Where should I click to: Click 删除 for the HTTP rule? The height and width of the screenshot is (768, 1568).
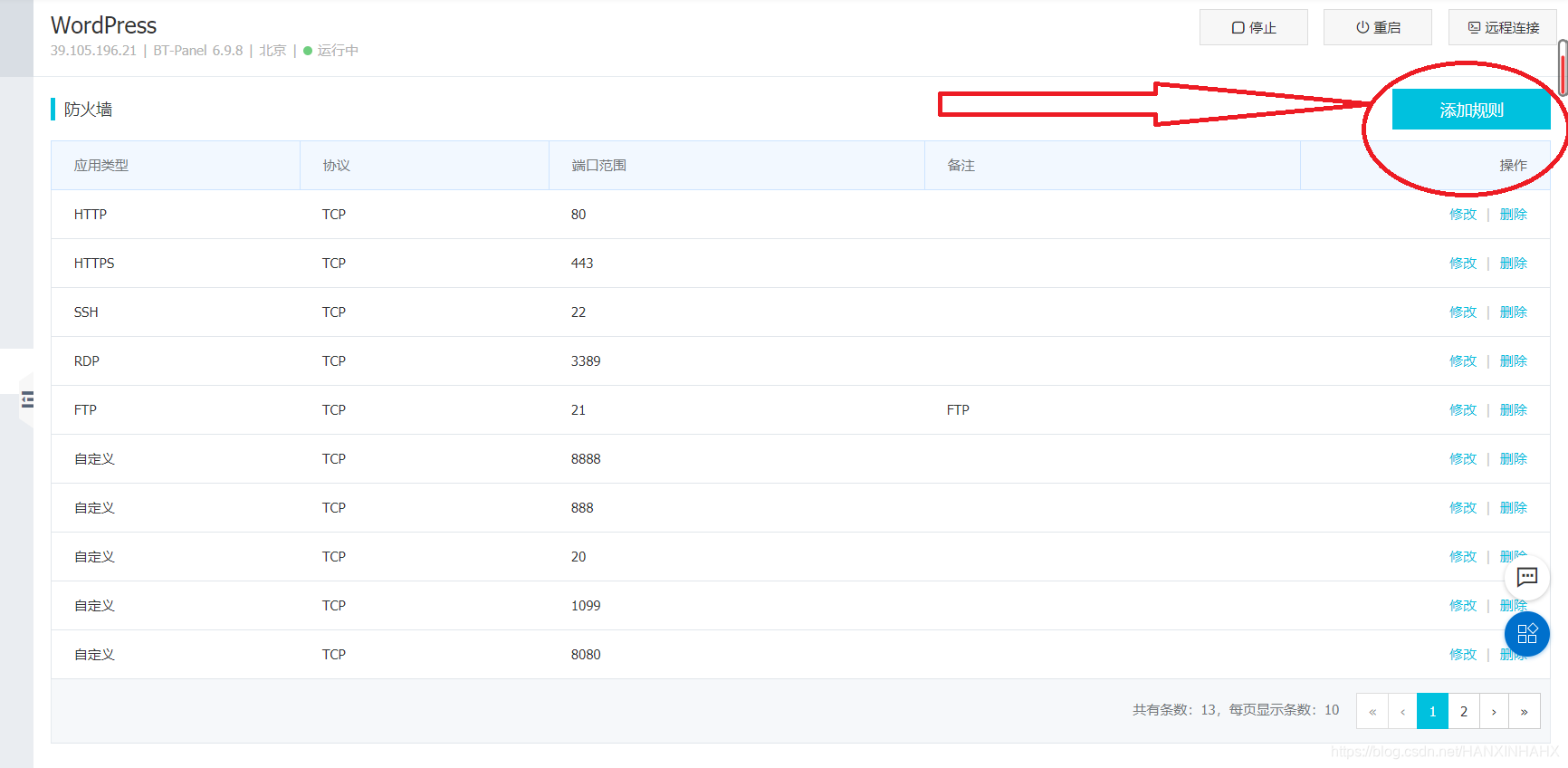coord(1514,215)
